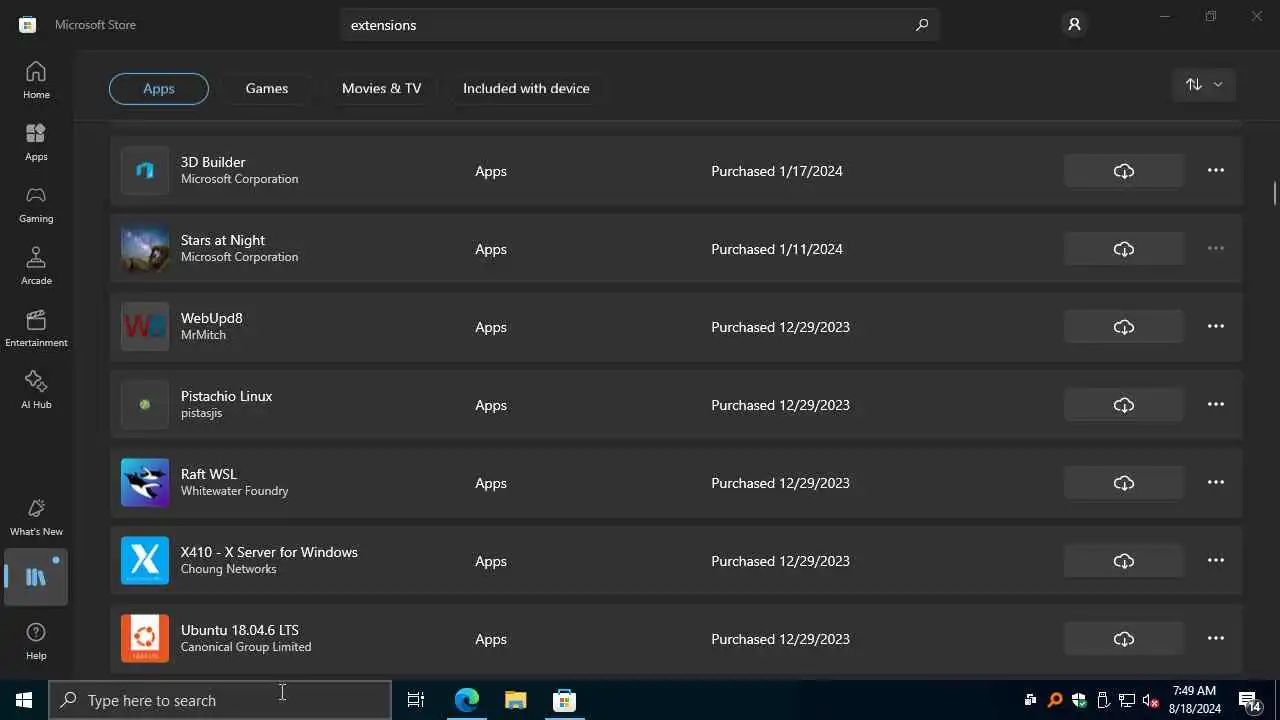Download Raft WSL via cloud icon
The width and height of the screenshot is (1280, 720).
(x=1124, y=483)
